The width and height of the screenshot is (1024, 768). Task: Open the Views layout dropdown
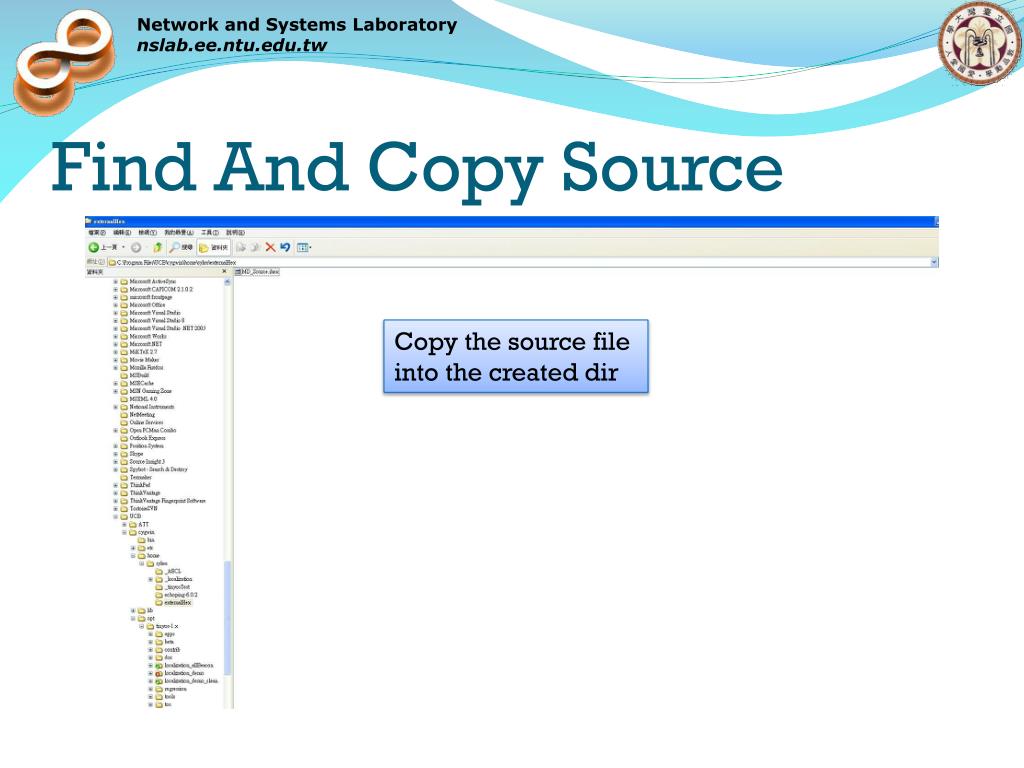click(x=304, y=248)
